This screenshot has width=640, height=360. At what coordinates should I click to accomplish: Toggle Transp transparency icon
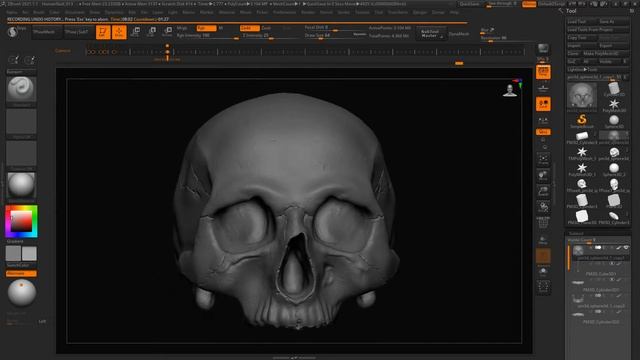[x=543, y=240]
